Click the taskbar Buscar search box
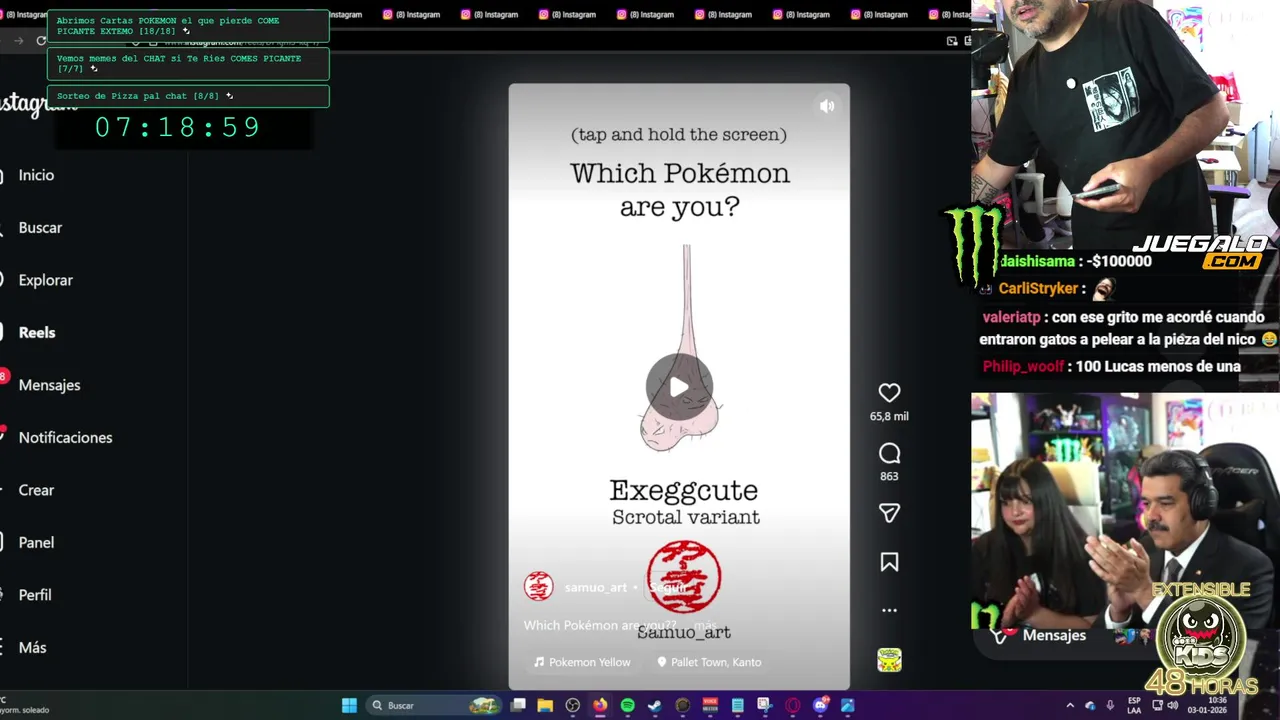This screenshot has width=1280, height=720. click(x=433, y=705)
